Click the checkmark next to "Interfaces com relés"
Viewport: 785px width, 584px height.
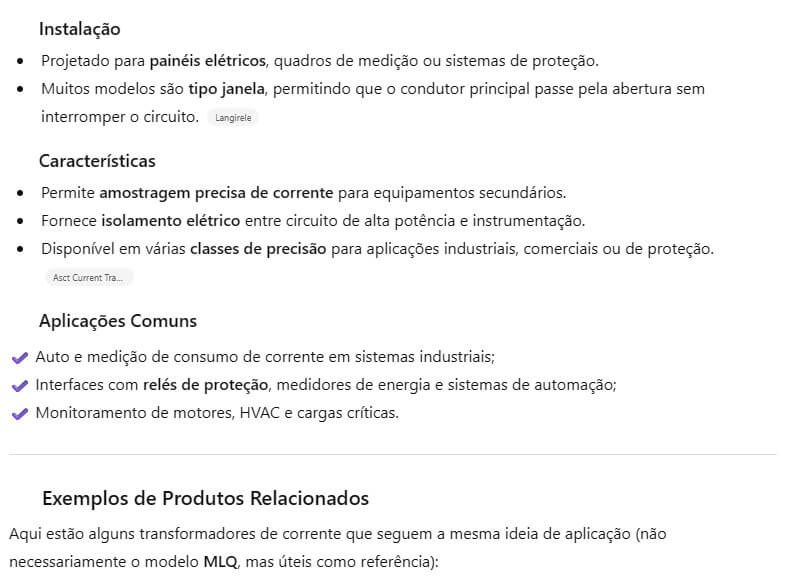(x=18, y=385)
